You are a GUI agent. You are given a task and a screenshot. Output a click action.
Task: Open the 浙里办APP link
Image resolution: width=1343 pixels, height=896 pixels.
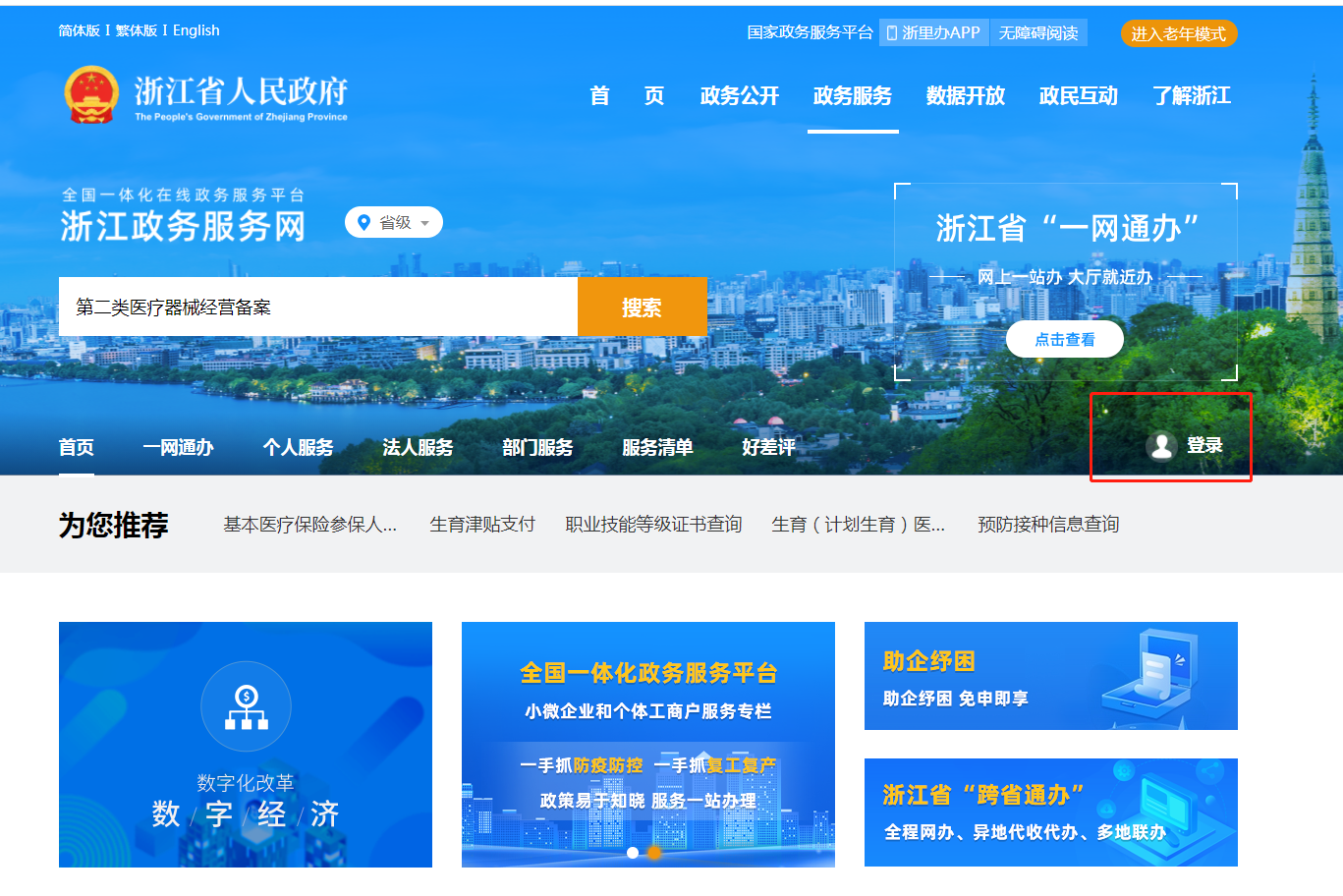[934, 33]
